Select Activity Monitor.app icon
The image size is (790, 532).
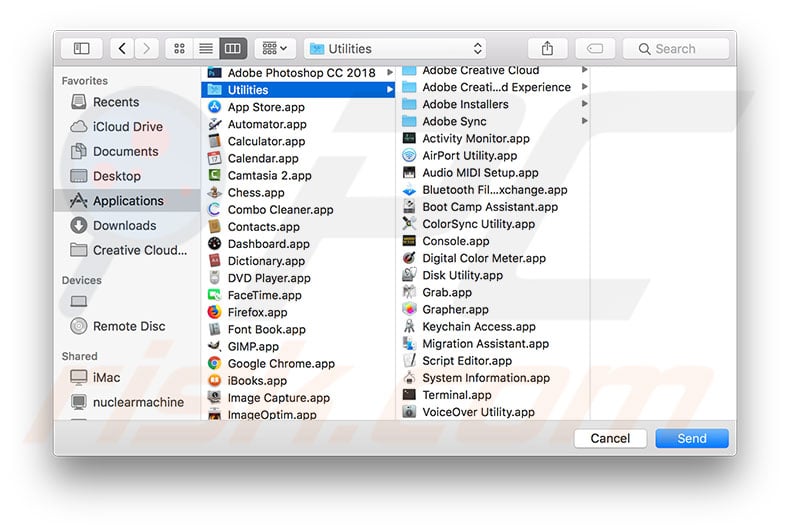pos(409,138)
